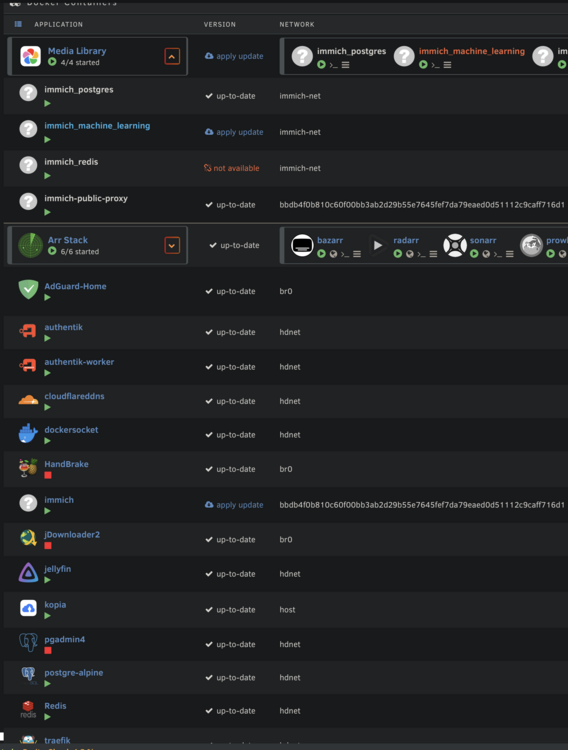Click the jellyfin triangle icon

(x=28, y=573)
